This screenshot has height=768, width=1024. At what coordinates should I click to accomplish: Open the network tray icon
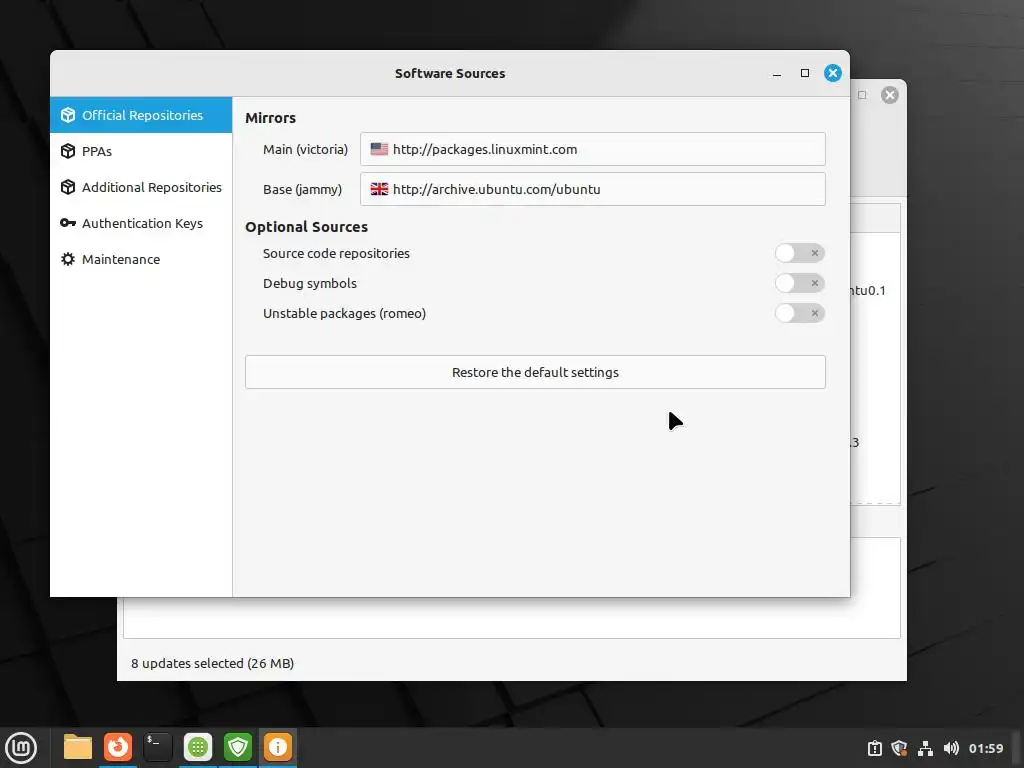click(925, 748)
